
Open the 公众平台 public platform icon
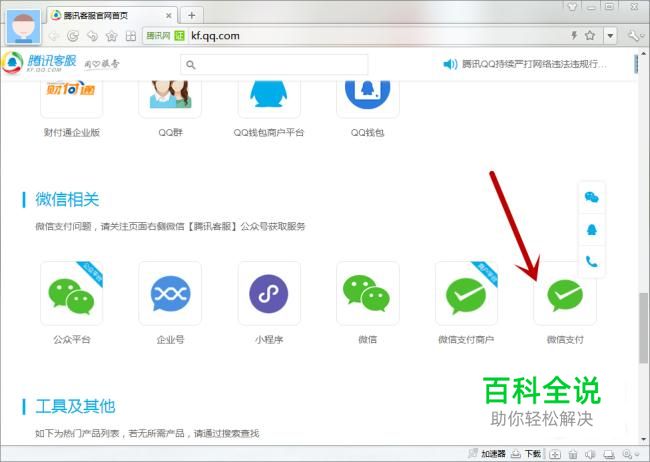click(71, 294)
